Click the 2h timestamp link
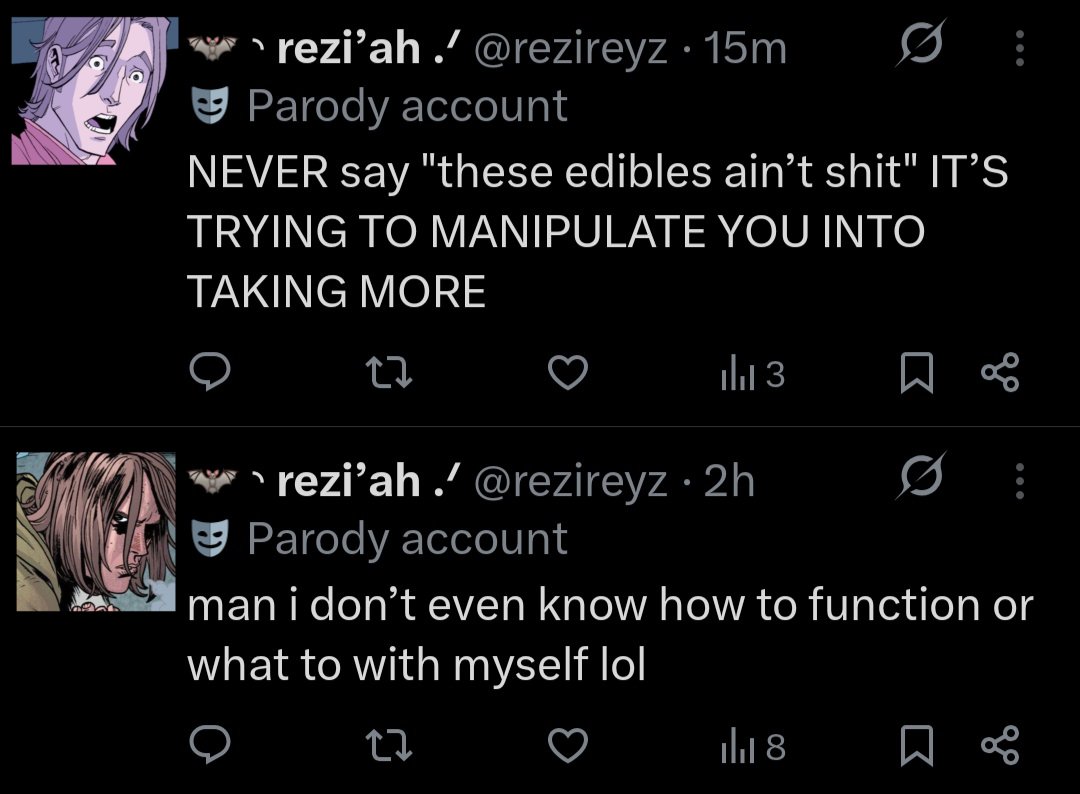The height and width of the screenshot is (794, 1080). pyautogui.click(x=729, y=482)
